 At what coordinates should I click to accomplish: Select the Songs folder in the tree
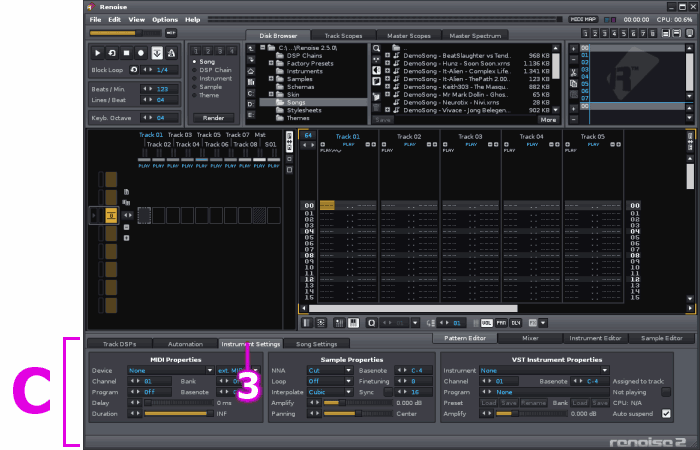point(313,102)
